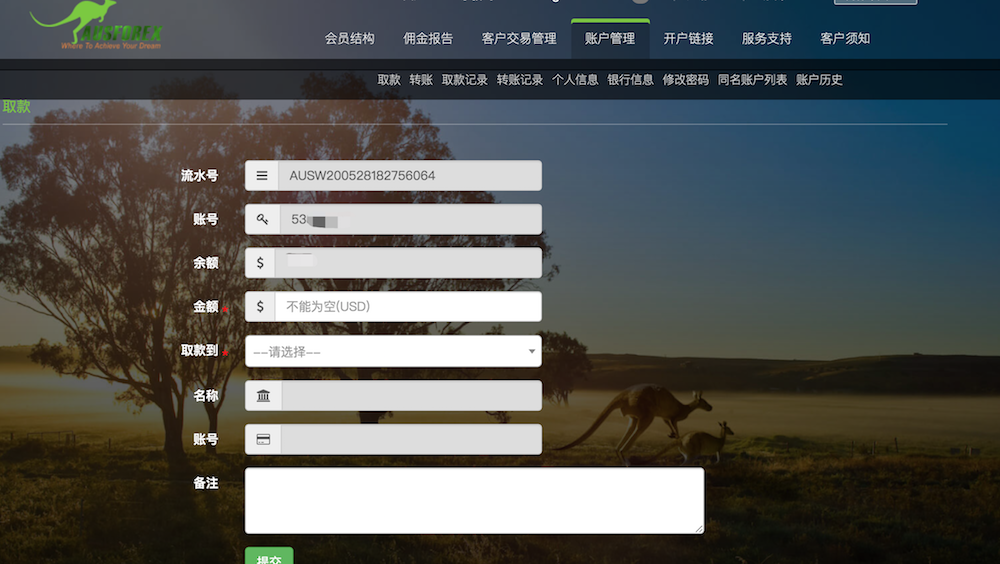Go to the 开户链接 menu

point(688,39)
